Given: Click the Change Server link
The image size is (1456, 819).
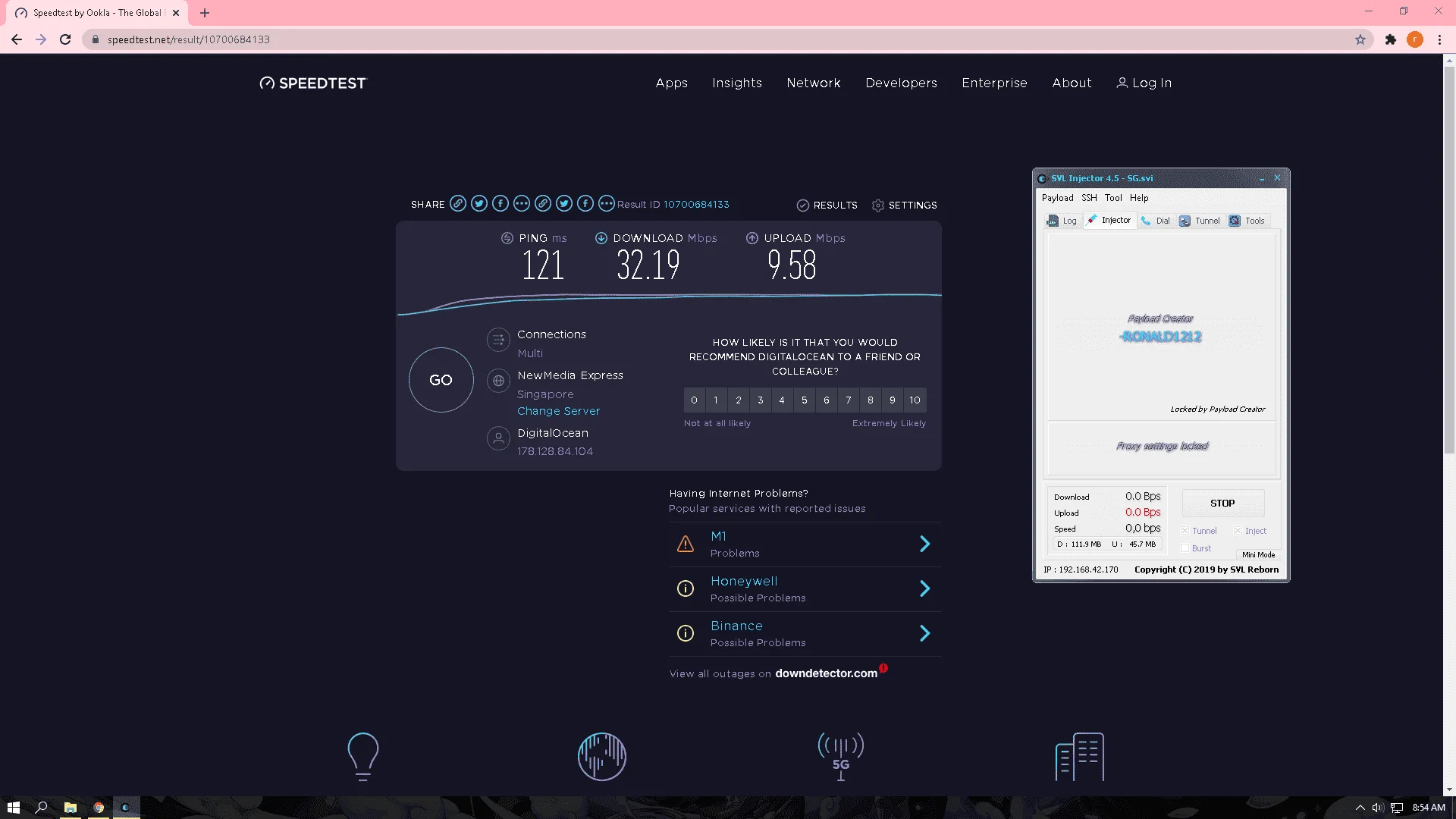Looking at the screenshot, I should [x=559, y=411].
